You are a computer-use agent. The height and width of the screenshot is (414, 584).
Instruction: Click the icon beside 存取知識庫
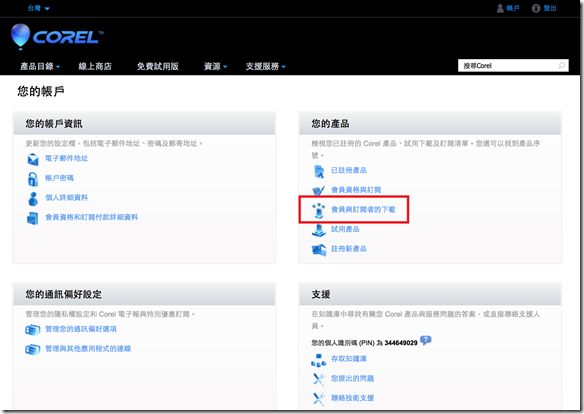318,360
